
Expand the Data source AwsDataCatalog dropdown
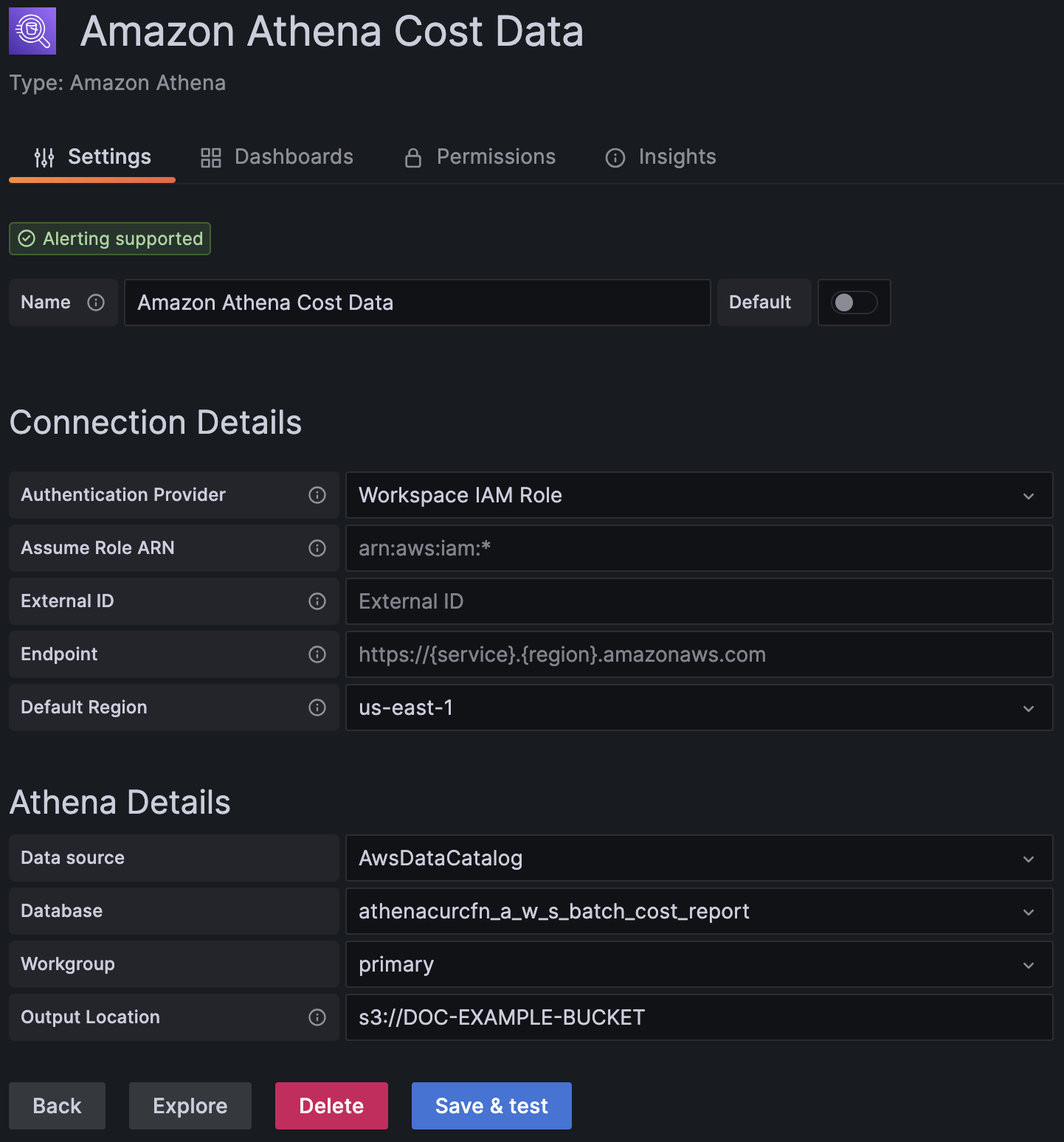(x=699, y=858)
